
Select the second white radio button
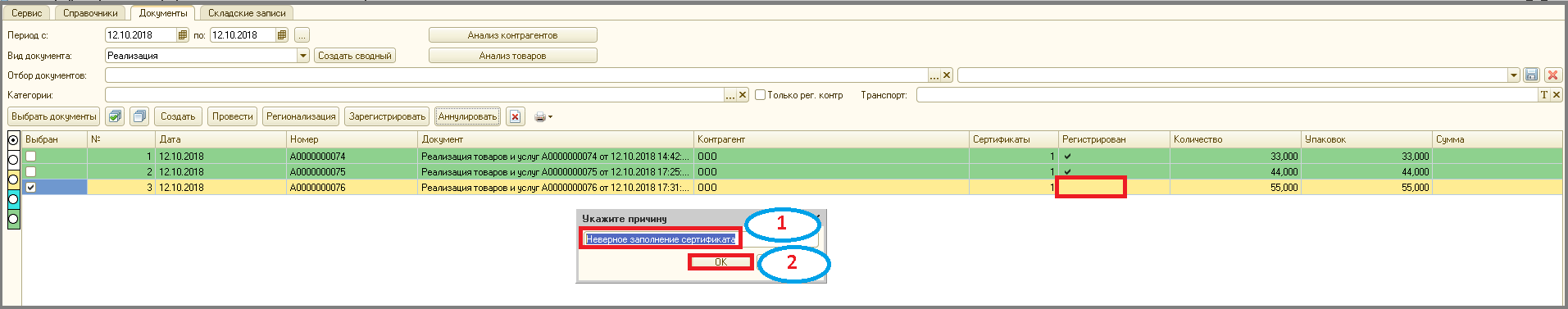pyautogui.click(x=13, y=160)
